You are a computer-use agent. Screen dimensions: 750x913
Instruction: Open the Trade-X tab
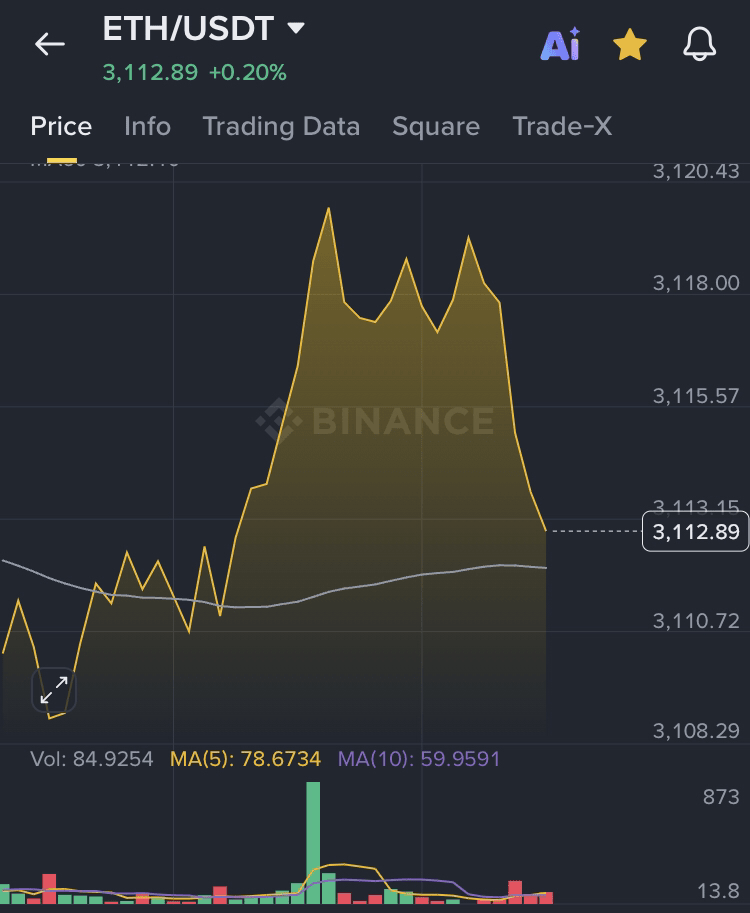coord(562,127)
